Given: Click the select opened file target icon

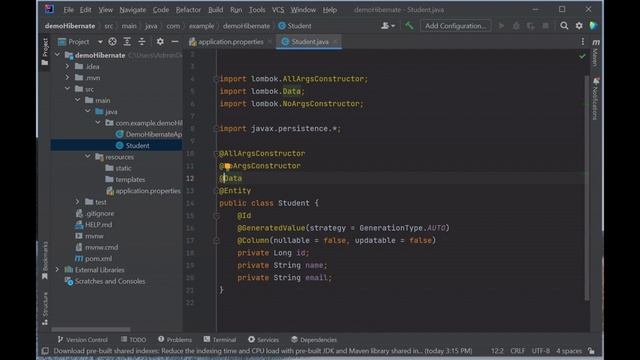Looking at the screenshot, I should (x=112, y=42).
